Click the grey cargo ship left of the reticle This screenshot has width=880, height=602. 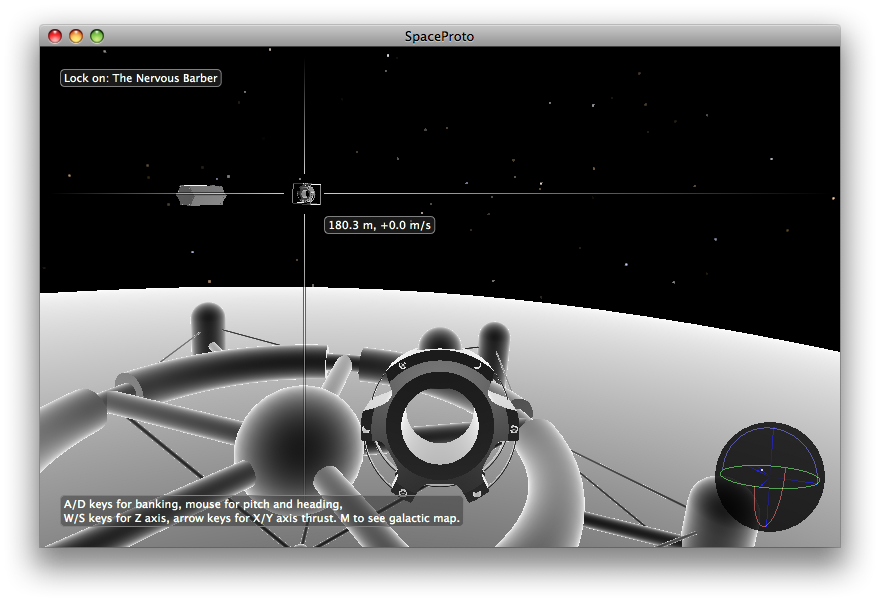[201, 195]
